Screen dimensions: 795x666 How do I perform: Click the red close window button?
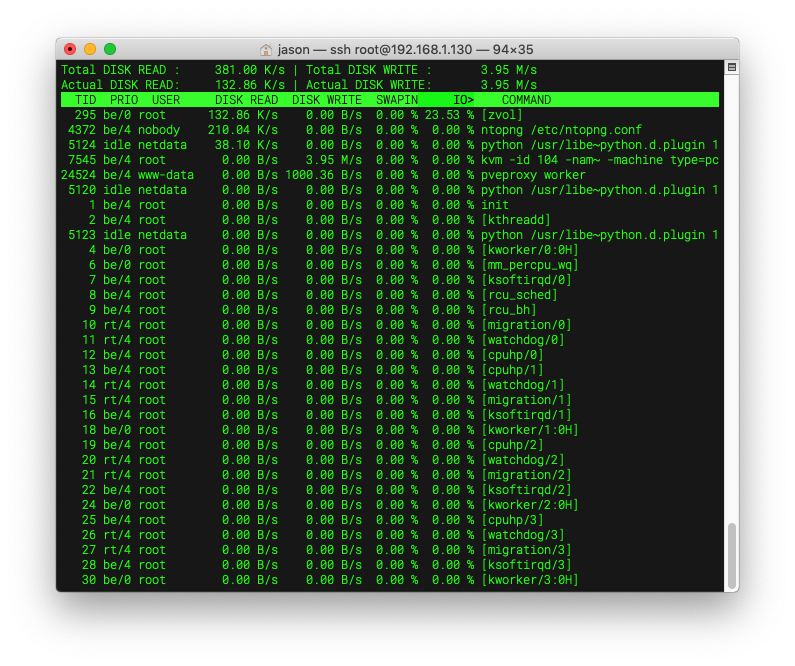tap(70, 49)
